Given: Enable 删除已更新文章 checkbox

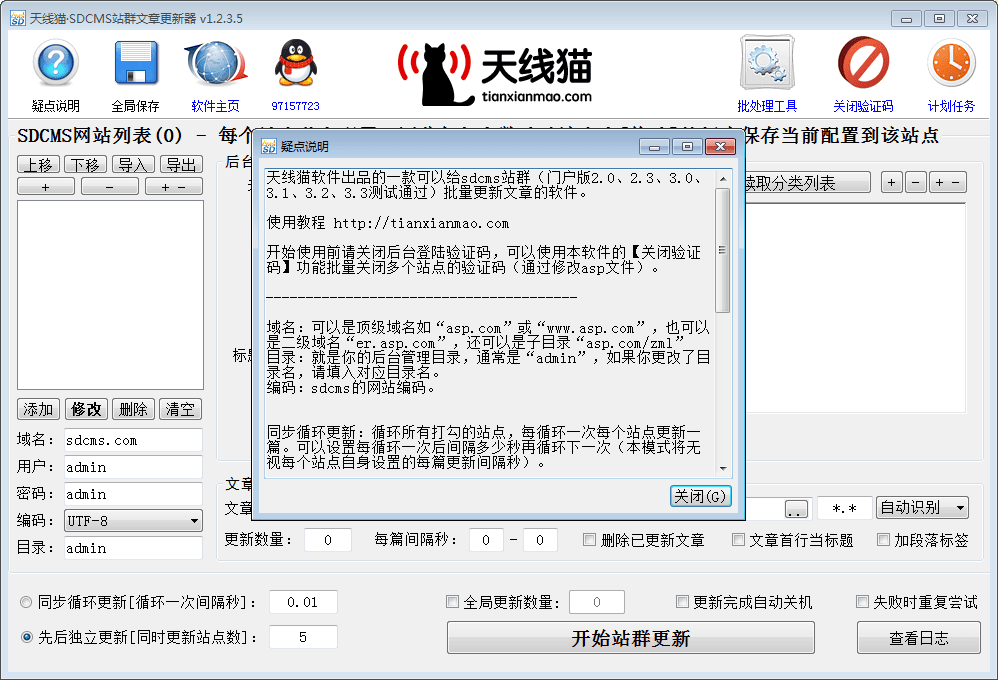Looking at the screenshot, I should [x=589, y=540].
